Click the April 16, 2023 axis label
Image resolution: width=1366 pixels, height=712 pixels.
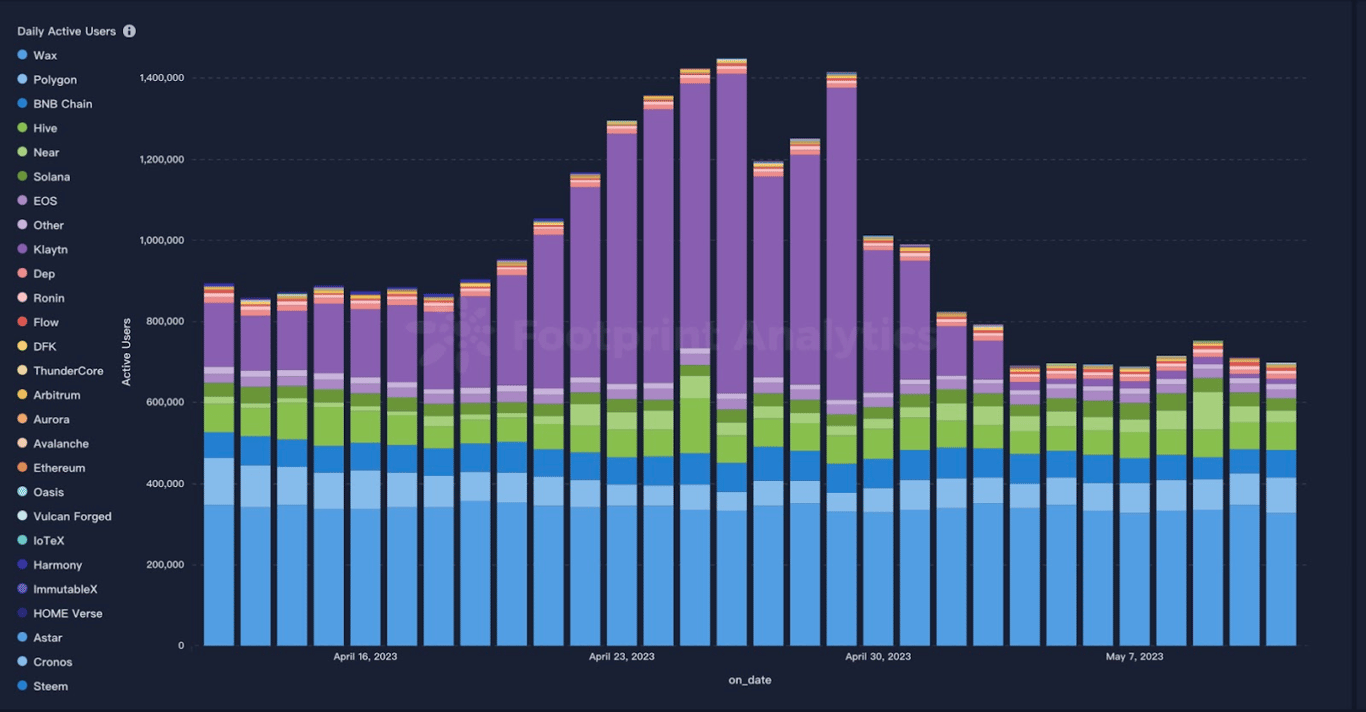coord(365,657)
